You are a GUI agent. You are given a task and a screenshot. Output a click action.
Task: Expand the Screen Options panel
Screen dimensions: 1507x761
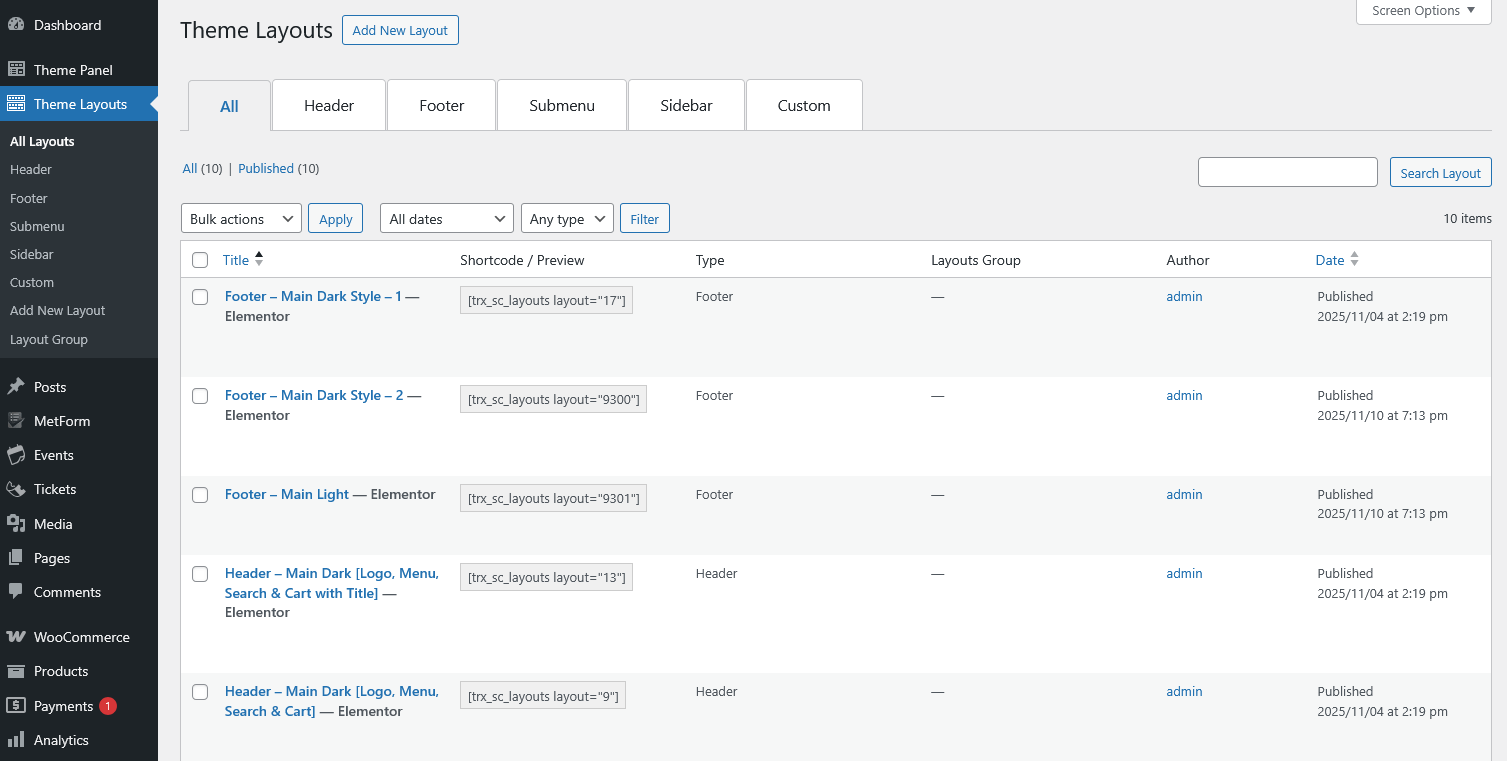pyautogui.click(x=1423, y=11)
